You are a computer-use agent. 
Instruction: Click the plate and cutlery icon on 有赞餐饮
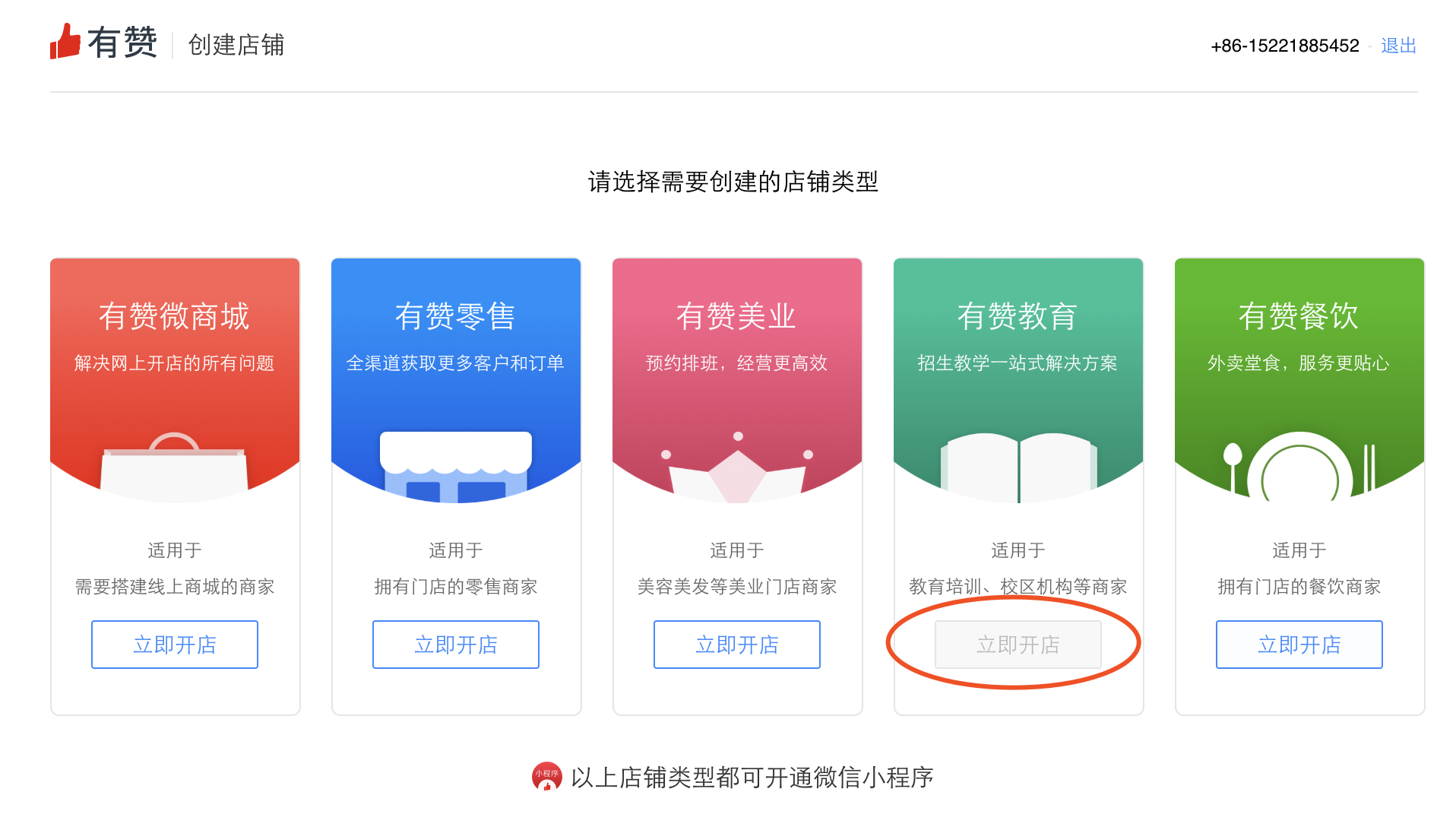(x=1299, y=467)
